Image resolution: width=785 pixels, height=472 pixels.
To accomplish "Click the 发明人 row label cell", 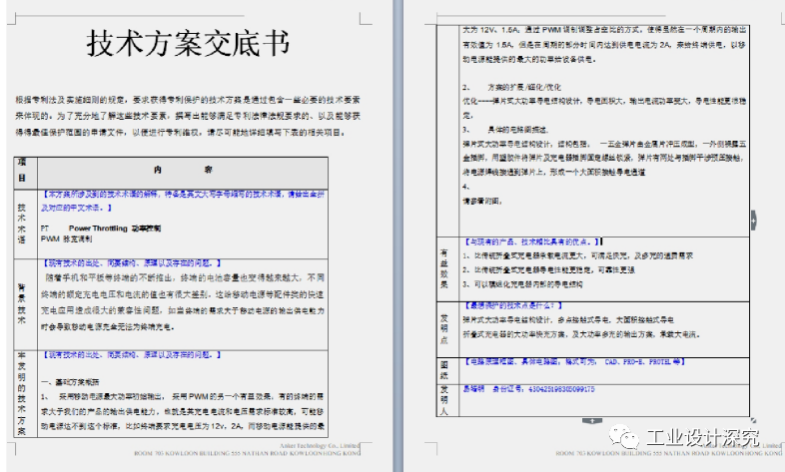I will [445, 397].
